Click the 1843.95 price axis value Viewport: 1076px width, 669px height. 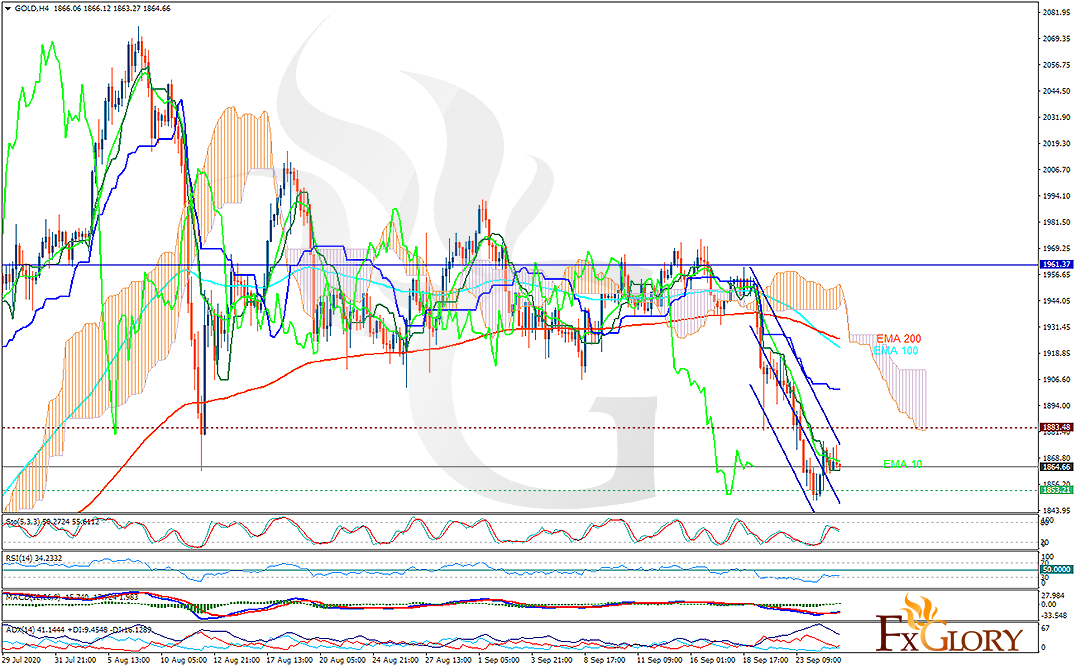(1056, 510)
